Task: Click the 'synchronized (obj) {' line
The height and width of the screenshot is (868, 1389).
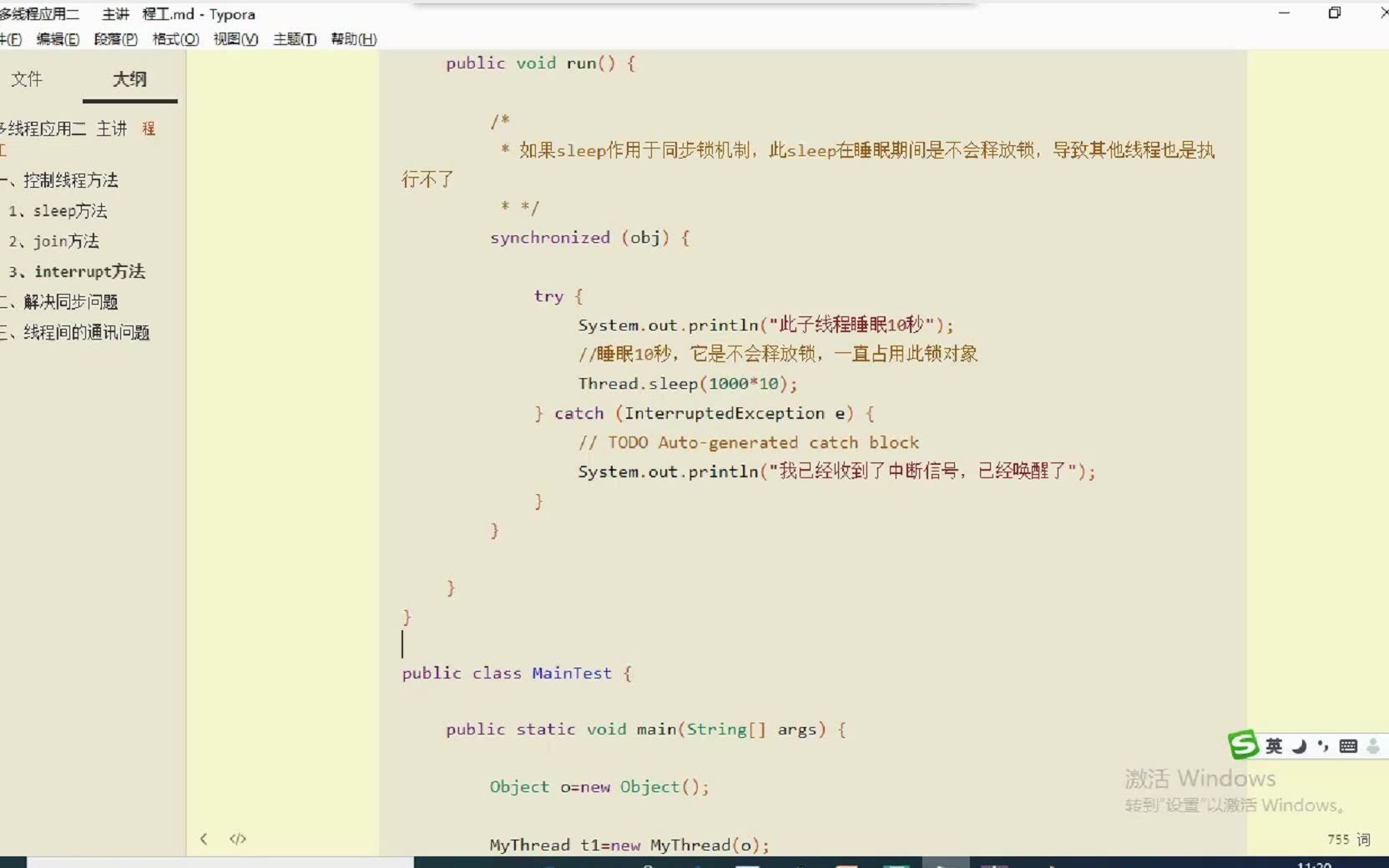Action: click(589, 238)
